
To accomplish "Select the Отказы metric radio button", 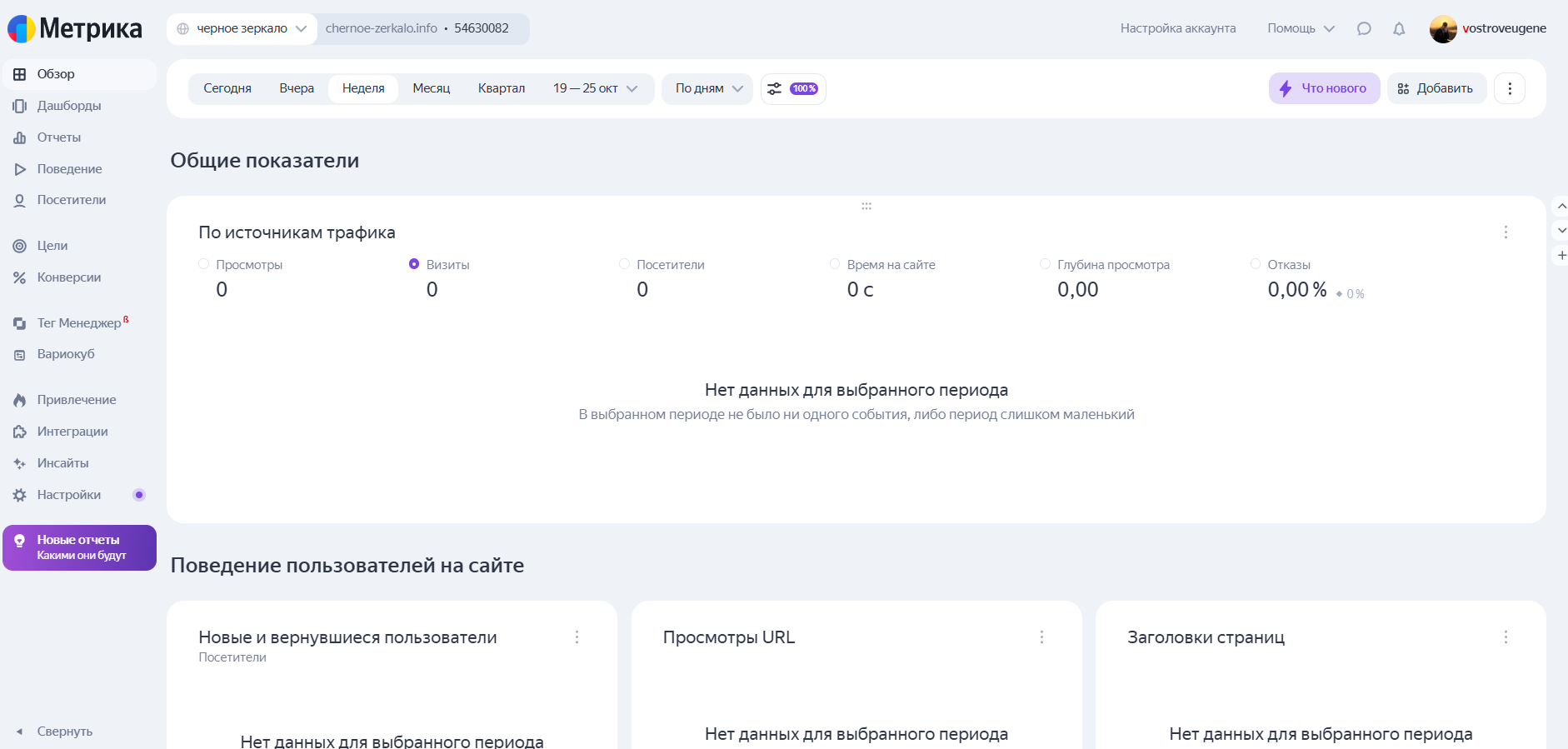I will point(1255,264).
